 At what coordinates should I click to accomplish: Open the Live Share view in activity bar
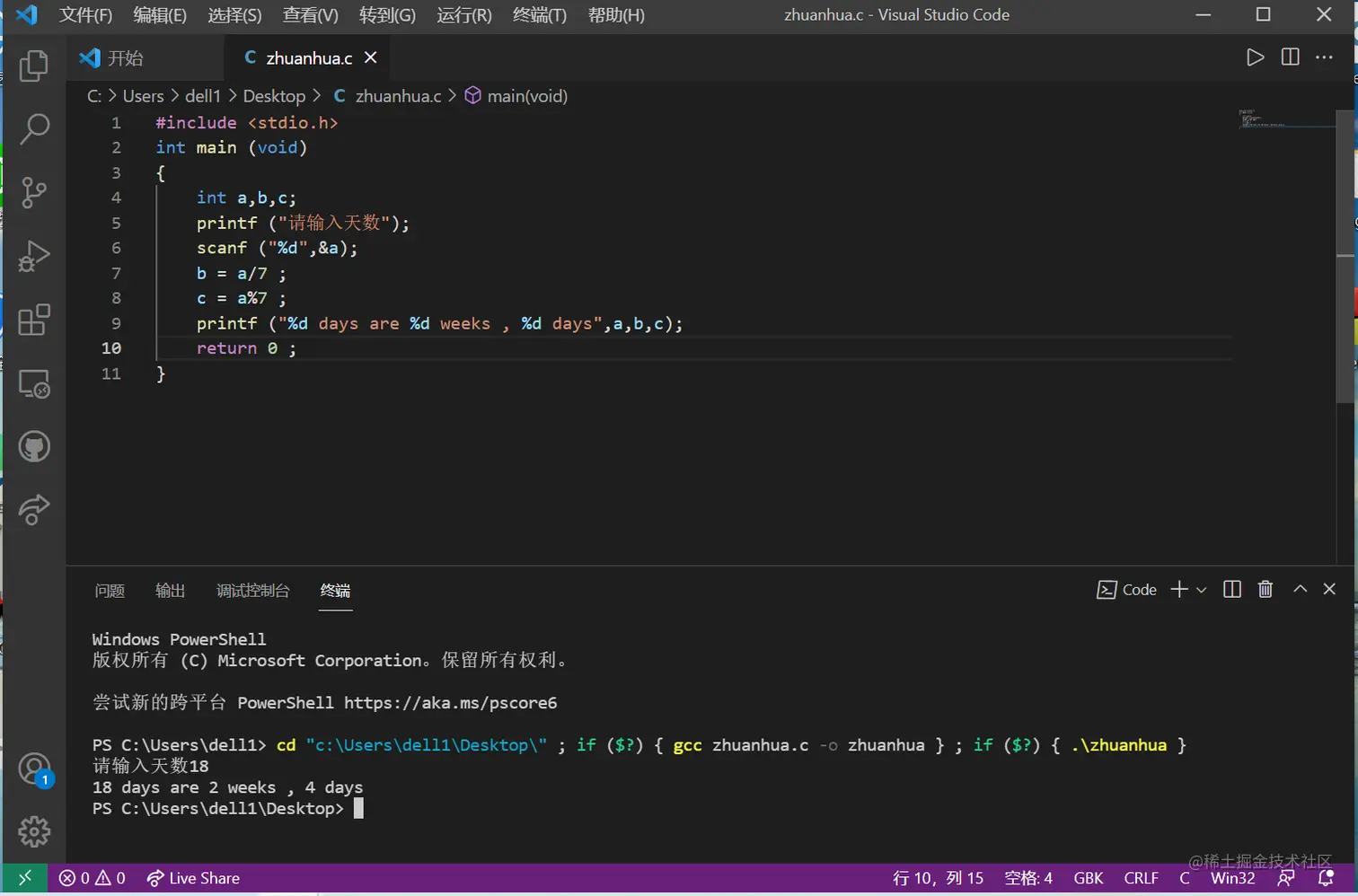pyautogui.click(x=34, y=510)
